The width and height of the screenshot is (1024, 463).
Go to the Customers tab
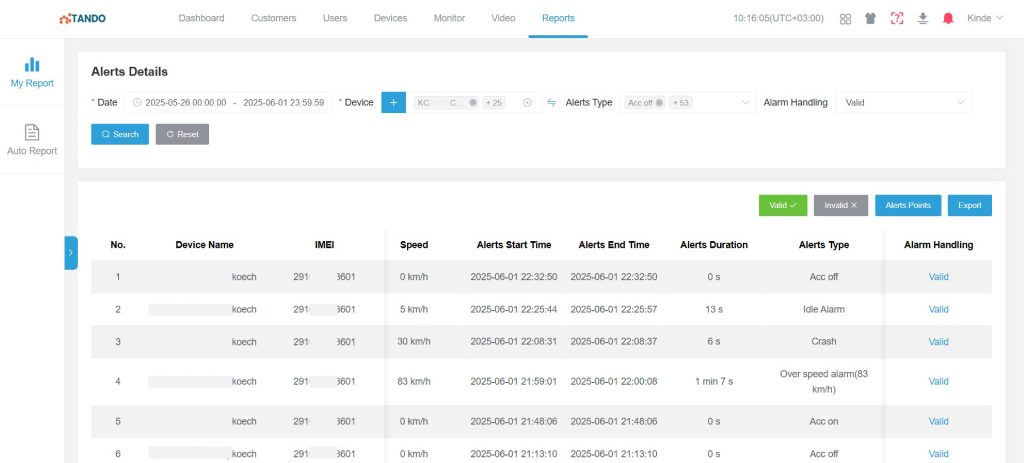[x=273, y=18]
